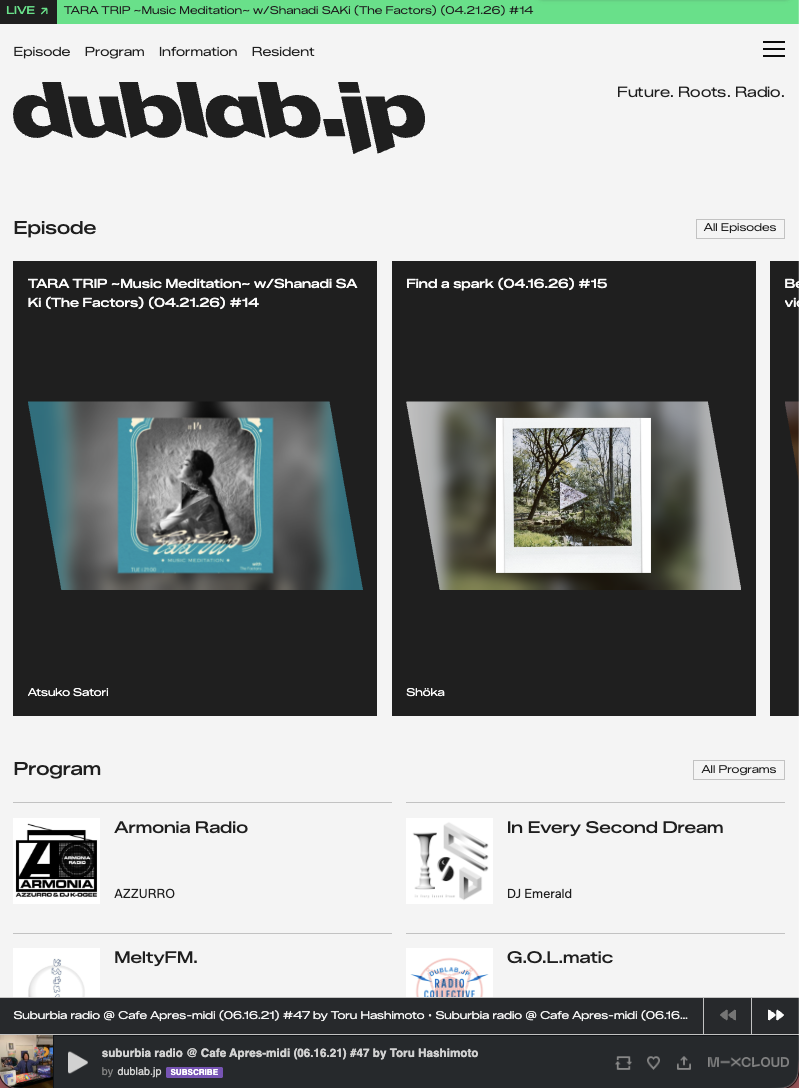Skip forward to next track
This screenshot has height=1088, width=799.
(x=775, y=1015)
